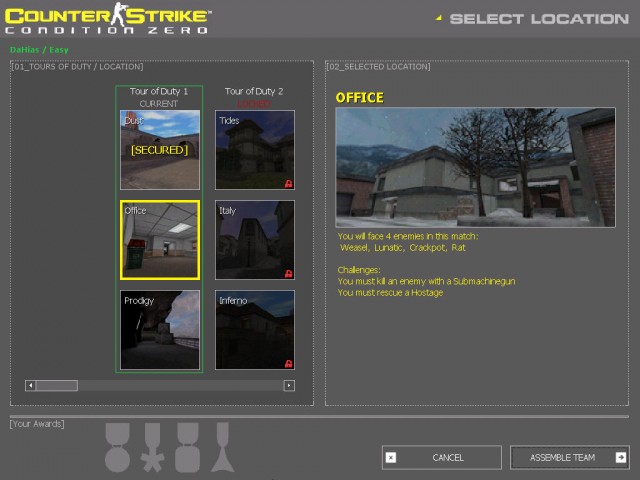Click the red lock icon on Tides

point(289,184)
